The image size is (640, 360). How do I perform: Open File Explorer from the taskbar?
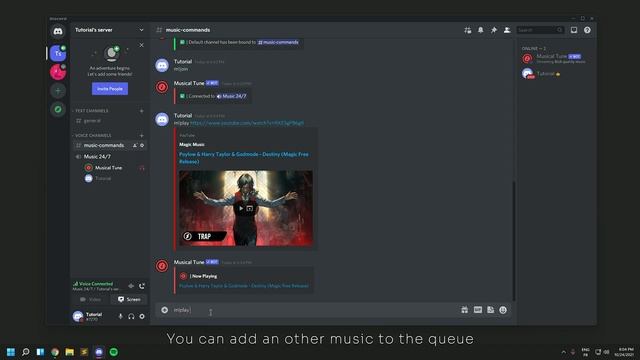coord(69,352)
